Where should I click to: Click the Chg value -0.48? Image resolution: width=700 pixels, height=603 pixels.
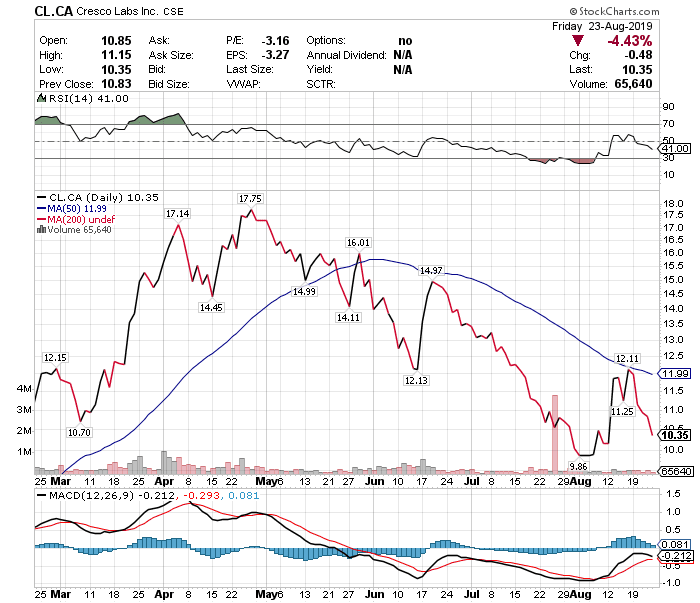coord(638,55)
